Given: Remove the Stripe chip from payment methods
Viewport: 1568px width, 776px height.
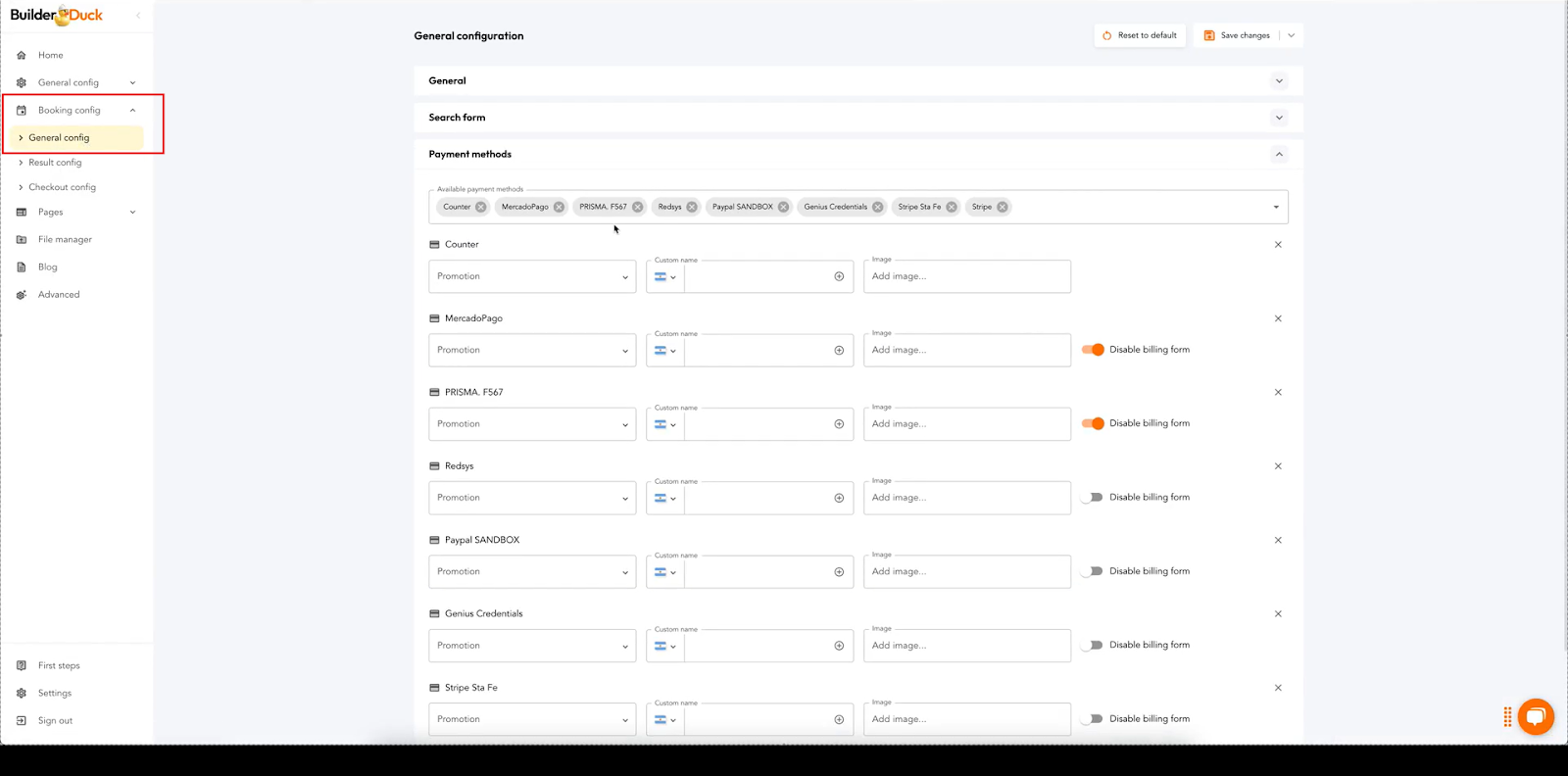Looking at the screenshot, I should pos(1003,207).
